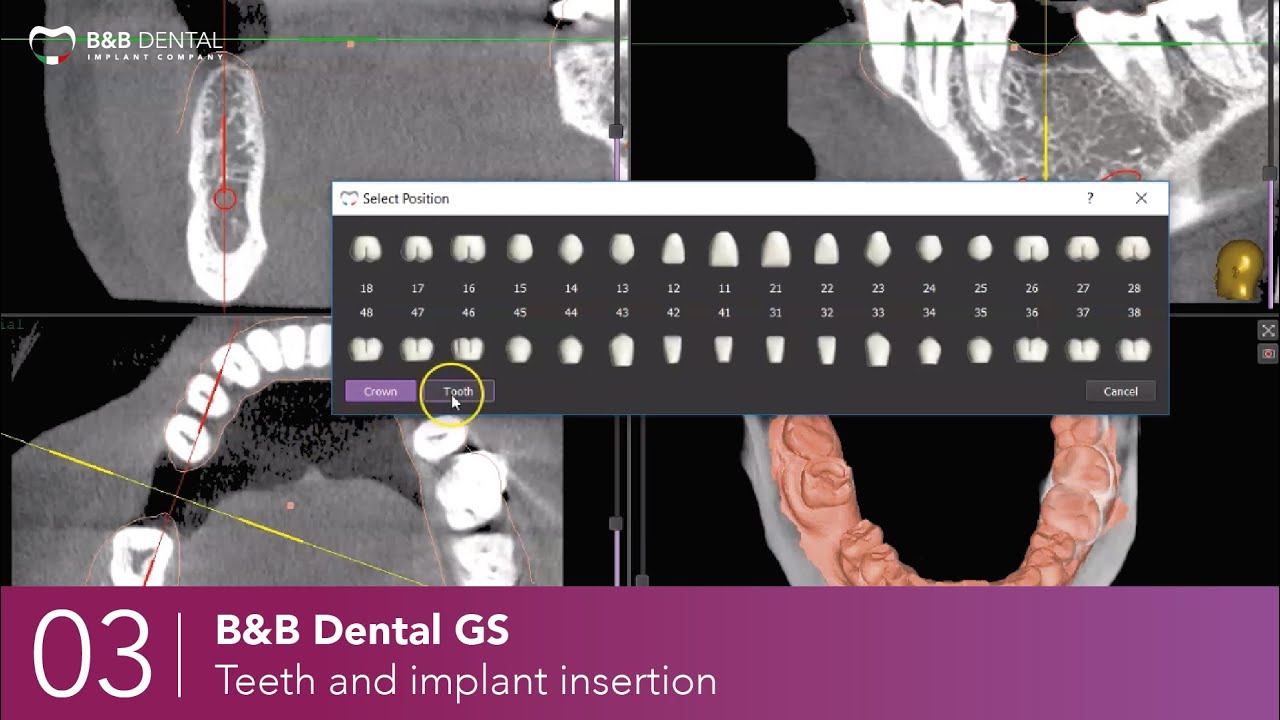Pick tooth 22 icon
The width and height of the screenshot is (1280, 720).
click(x=826, y=249)
